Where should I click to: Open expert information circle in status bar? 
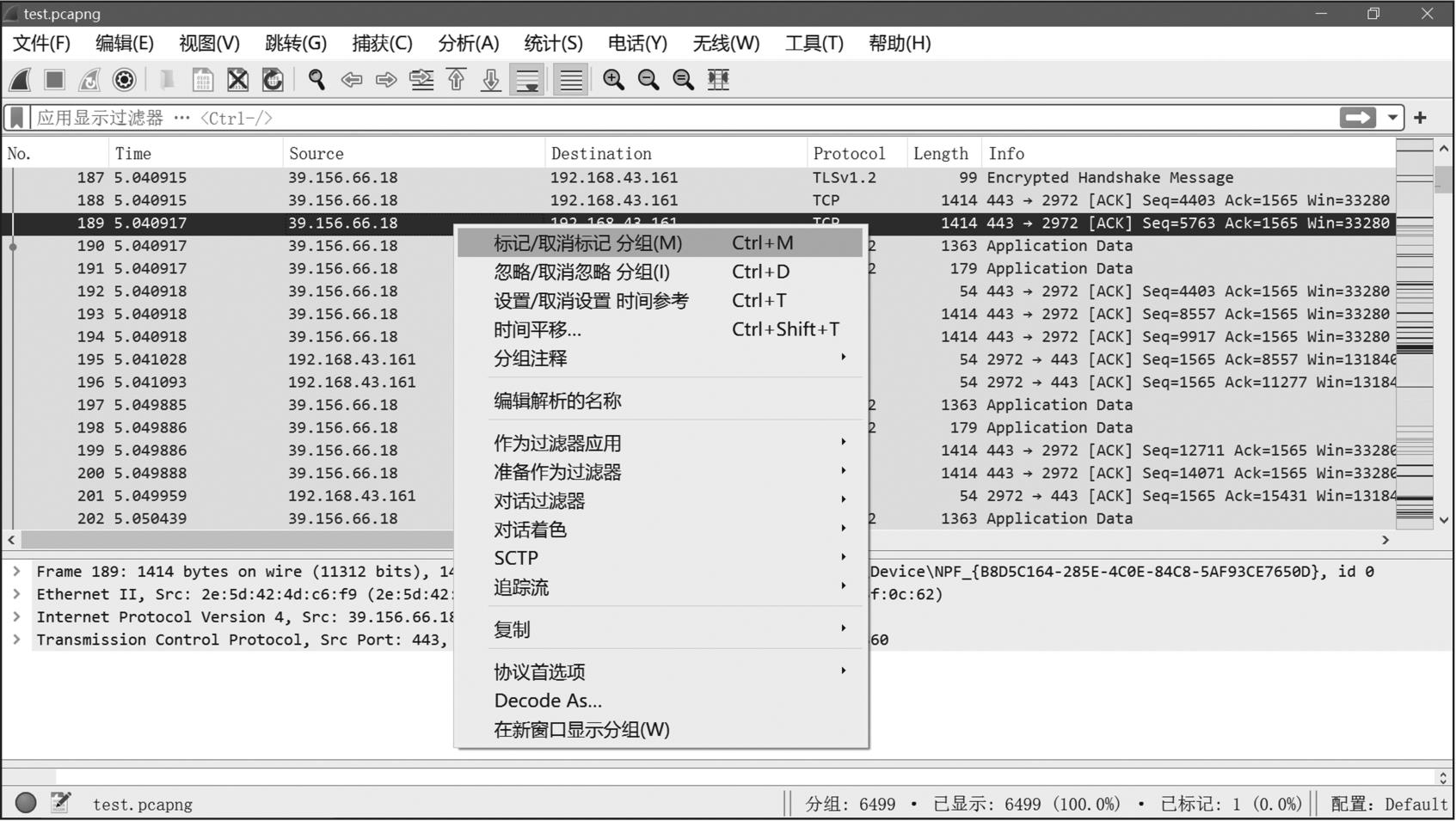(x=26, y=803)
